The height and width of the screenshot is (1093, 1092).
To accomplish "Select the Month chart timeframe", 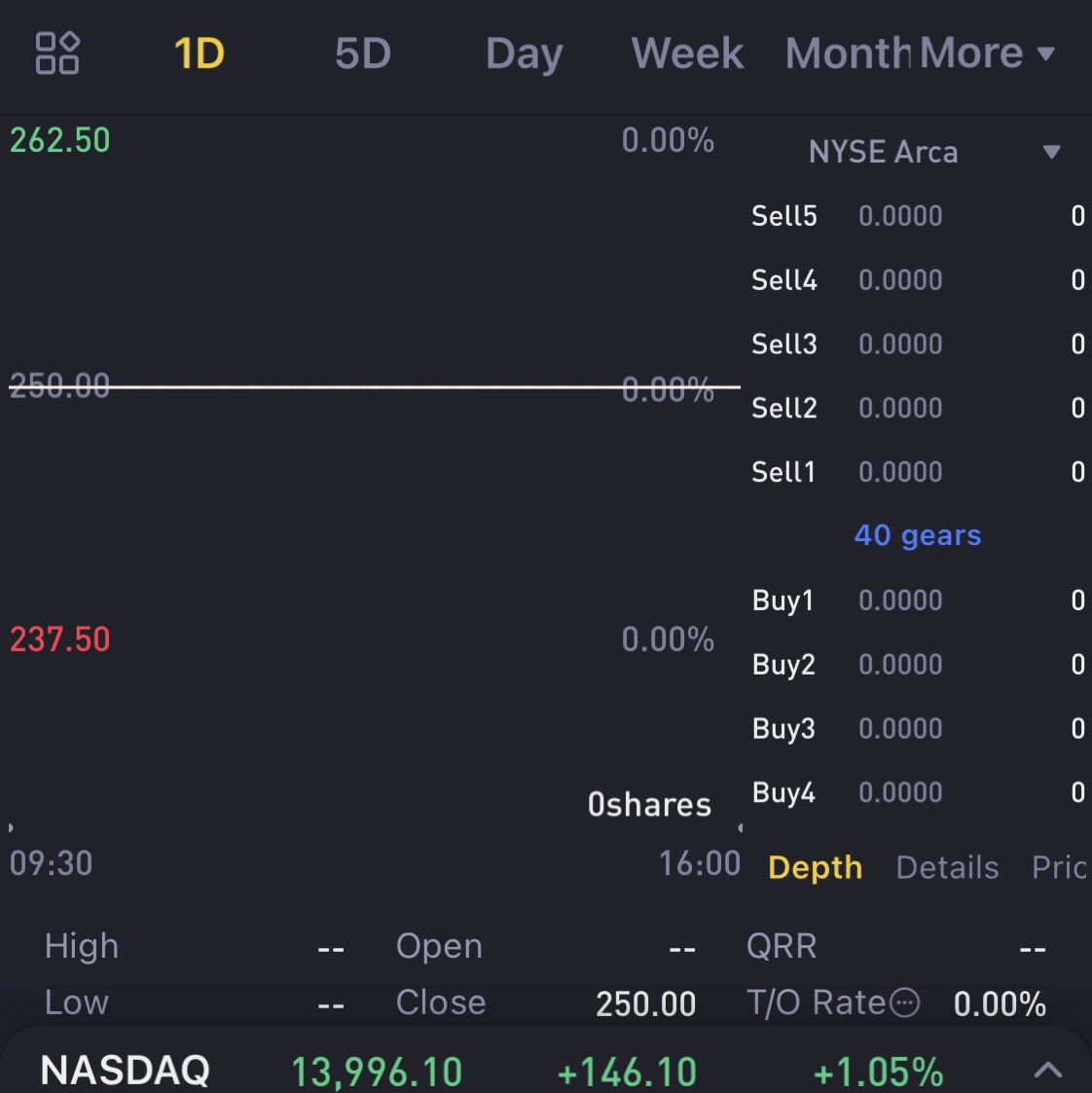I will 847,54.
